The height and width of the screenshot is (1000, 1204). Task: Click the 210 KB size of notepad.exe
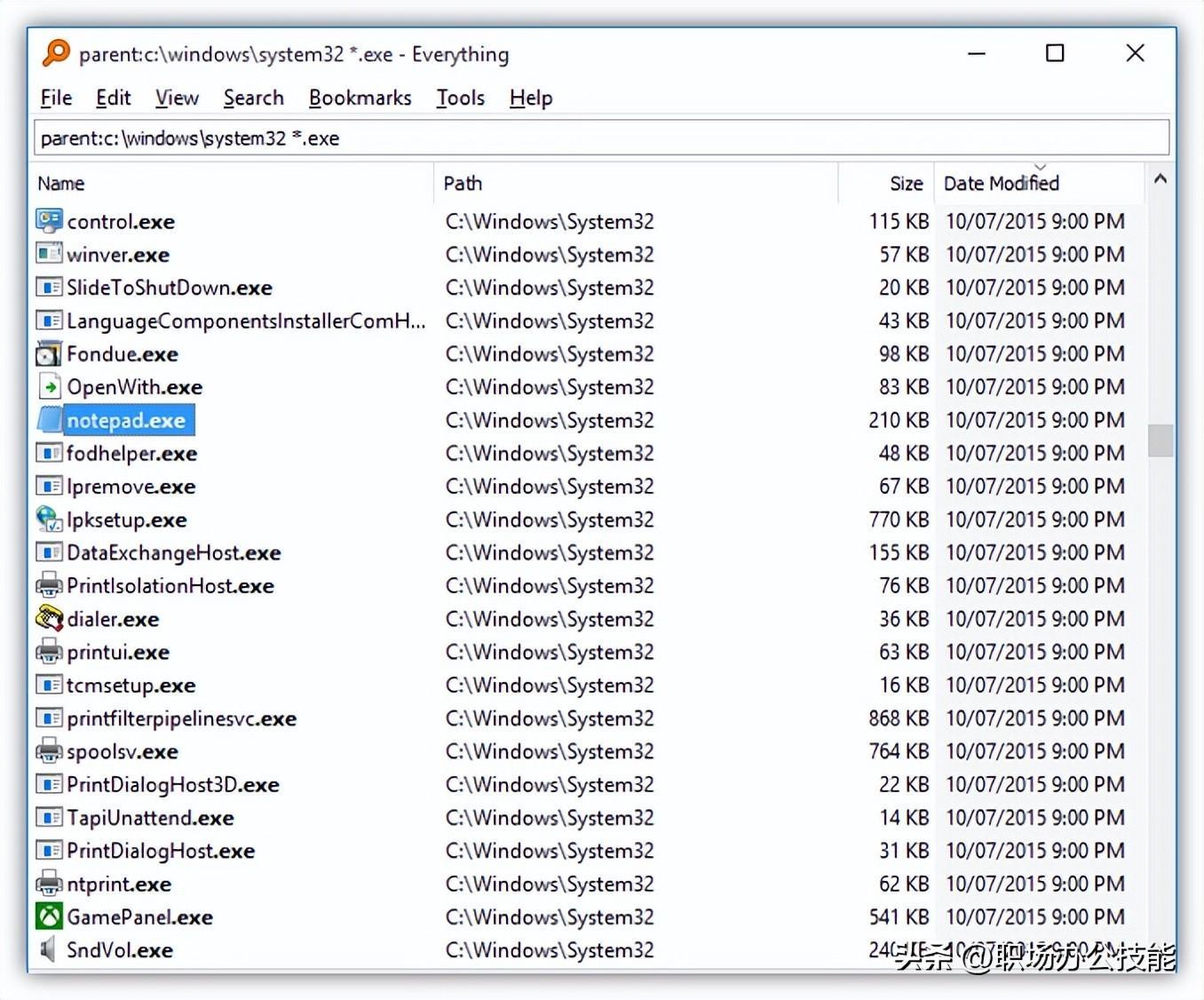click(x=899, y=420)
